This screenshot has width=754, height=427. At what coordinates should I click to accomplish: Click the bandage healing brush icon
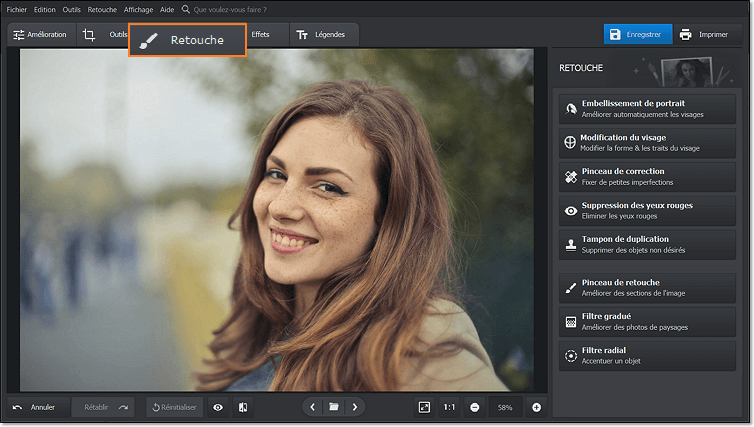(x=571, y=177)
